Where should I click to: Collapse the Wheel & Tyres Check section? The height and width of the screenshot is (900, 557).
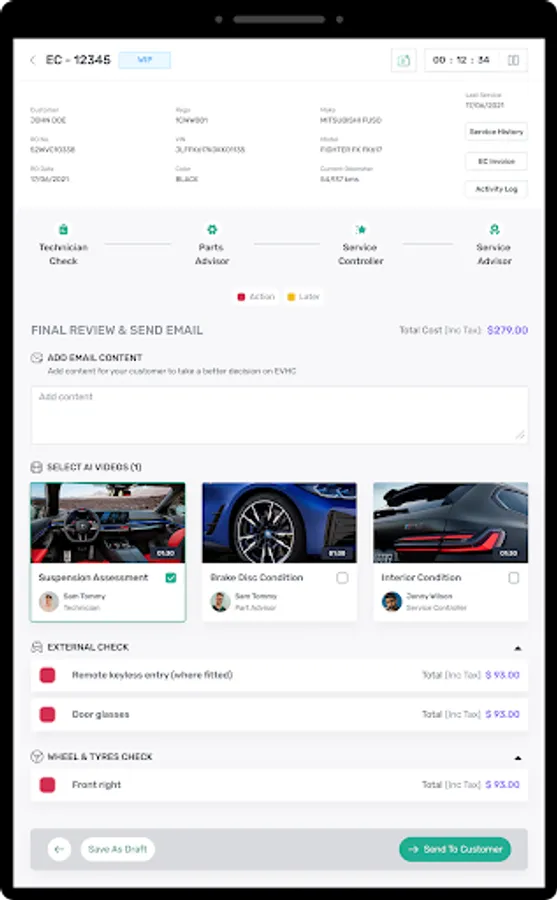(x=517, y=758)
